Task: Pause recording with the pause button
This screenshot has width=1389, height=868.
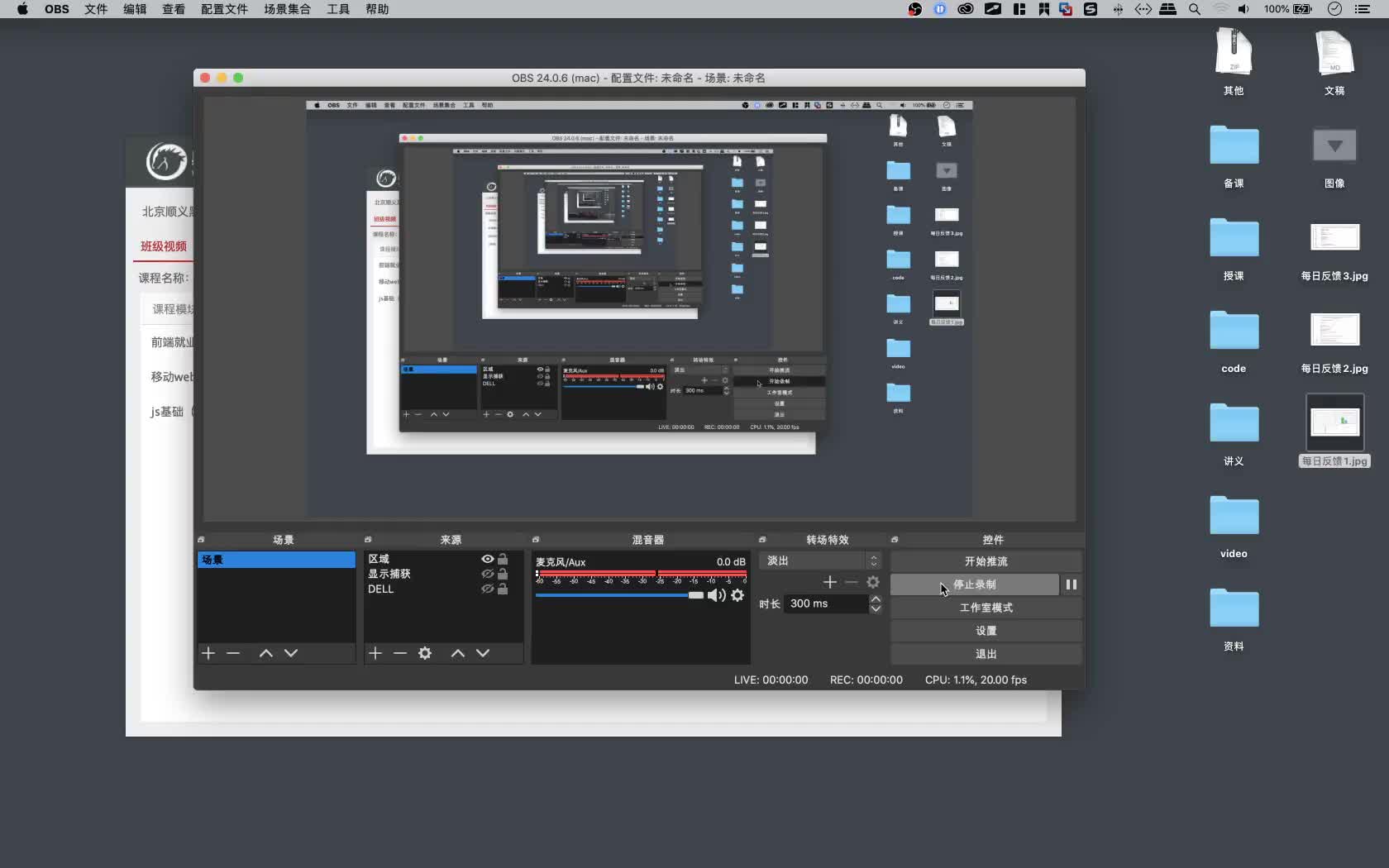Action: pos(1071,584)
